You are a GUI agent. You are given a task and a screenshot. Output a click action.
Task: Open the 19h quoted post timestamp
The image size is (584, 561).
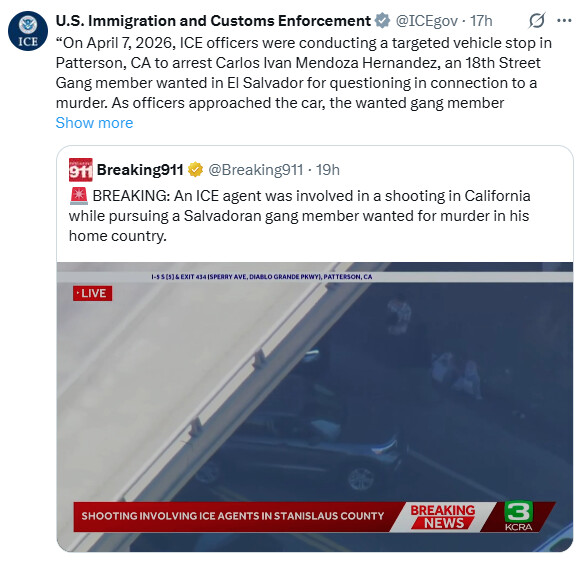(x=328, y=170)
